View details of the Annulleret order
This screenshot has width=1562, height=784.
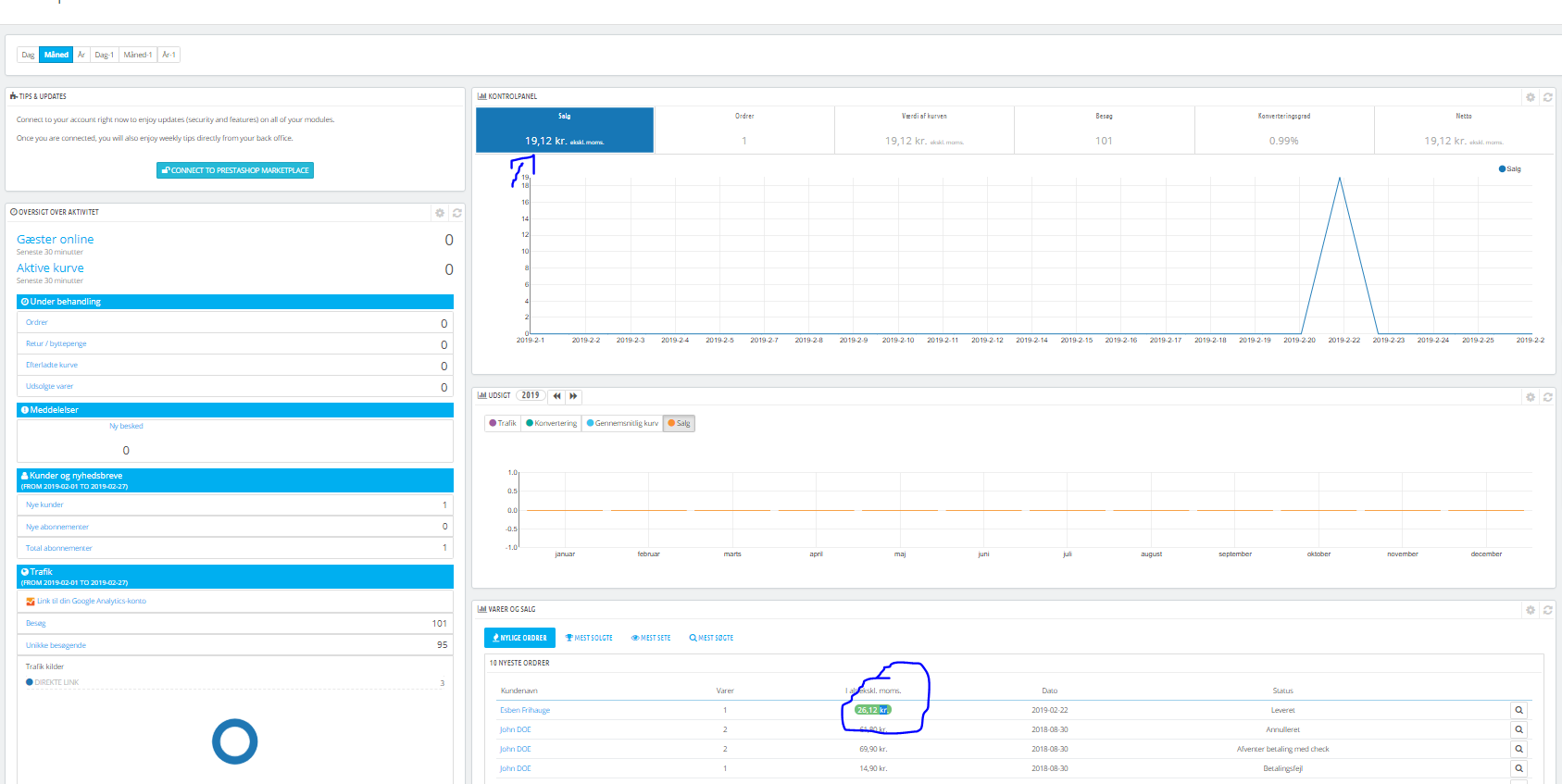coord(1518,729)
